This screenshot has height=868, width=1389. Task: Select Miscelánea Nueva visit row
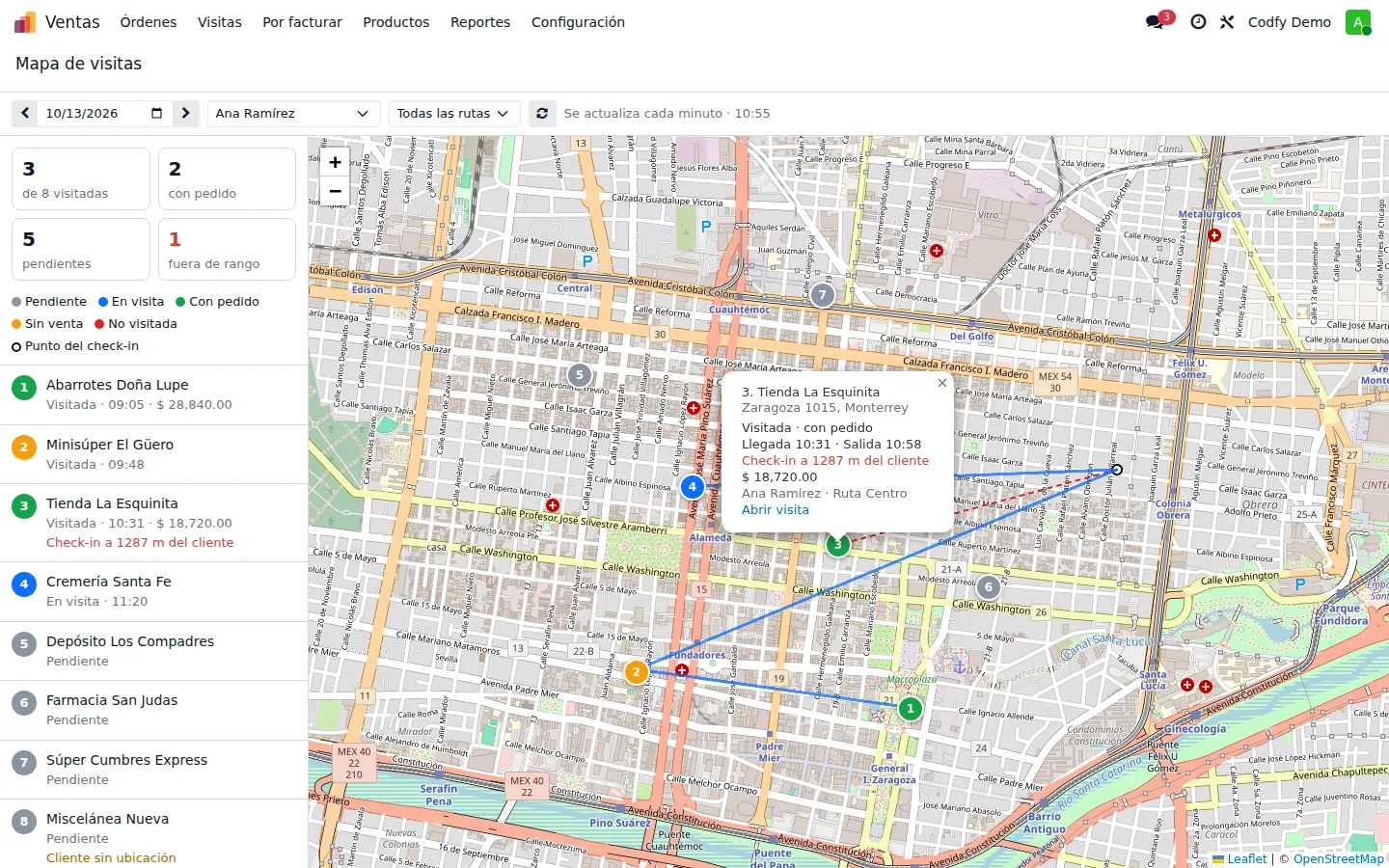pos(154,834)
